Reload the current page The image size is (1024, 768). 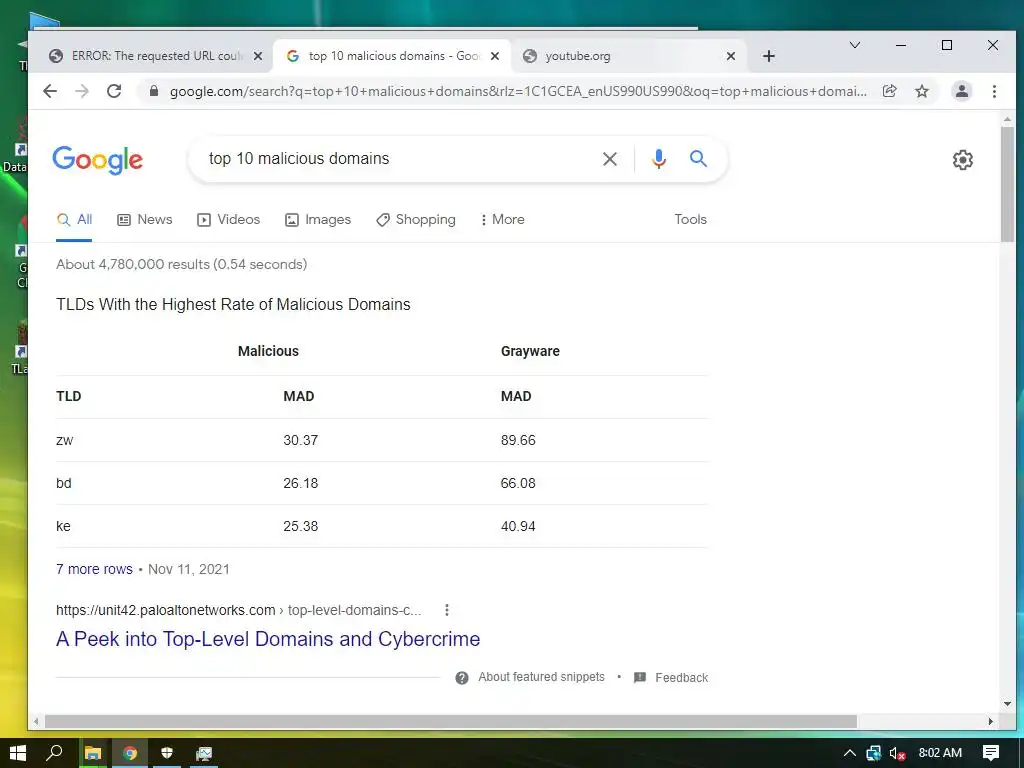click(114, 91)
